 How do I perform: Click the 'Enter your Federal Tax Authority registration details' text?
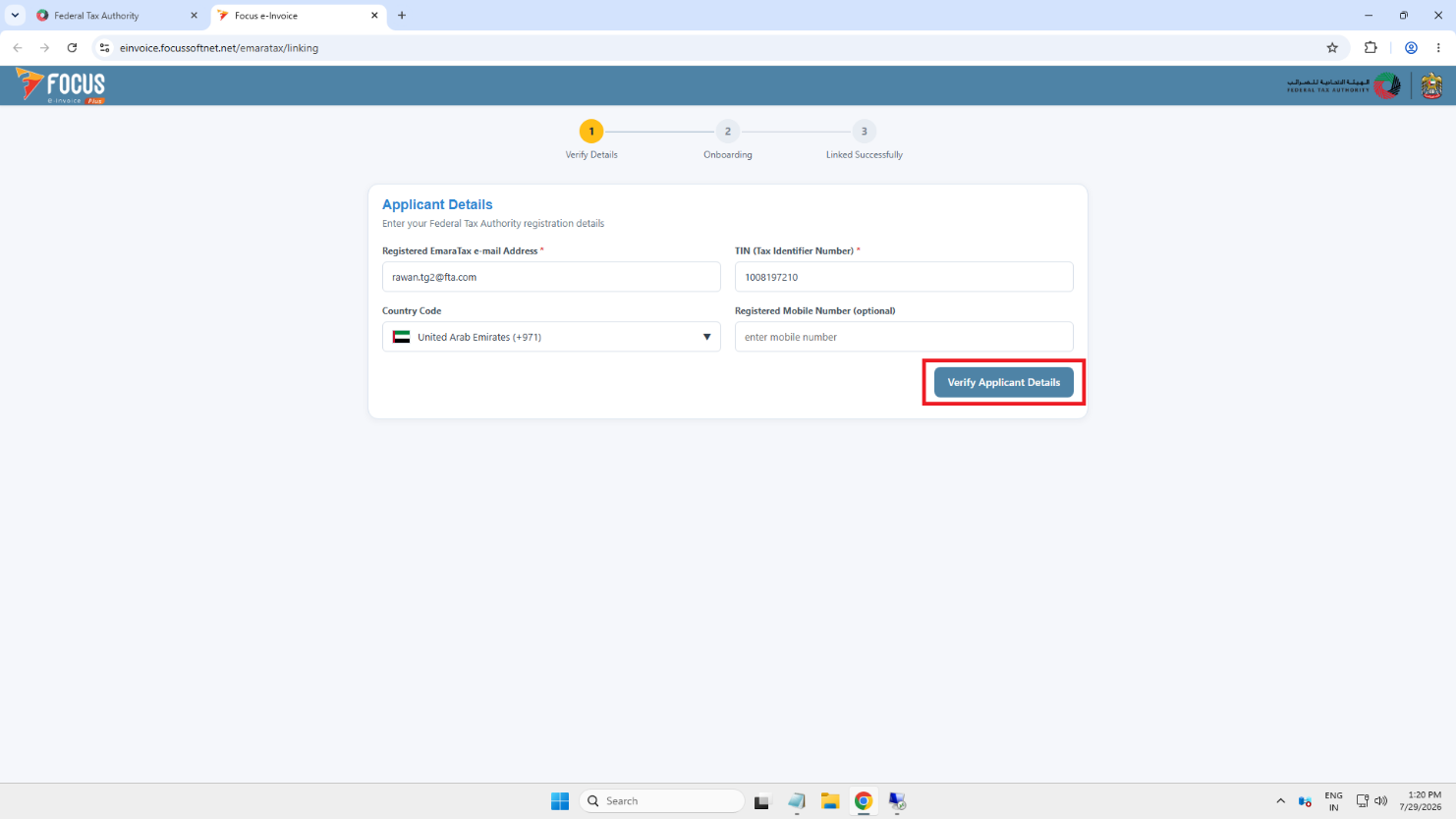[493, 224]
